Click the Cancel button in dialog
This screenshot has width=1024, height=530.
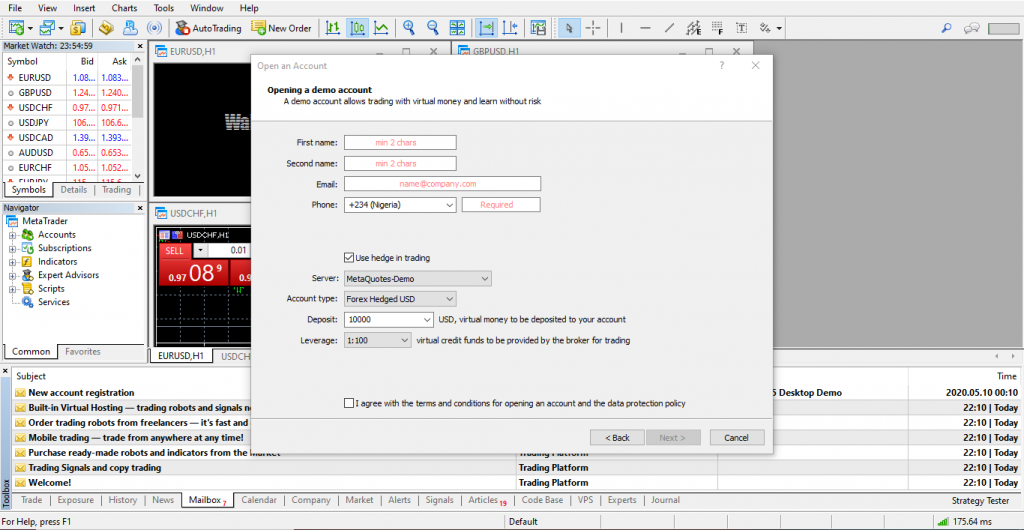pos(737,437)
